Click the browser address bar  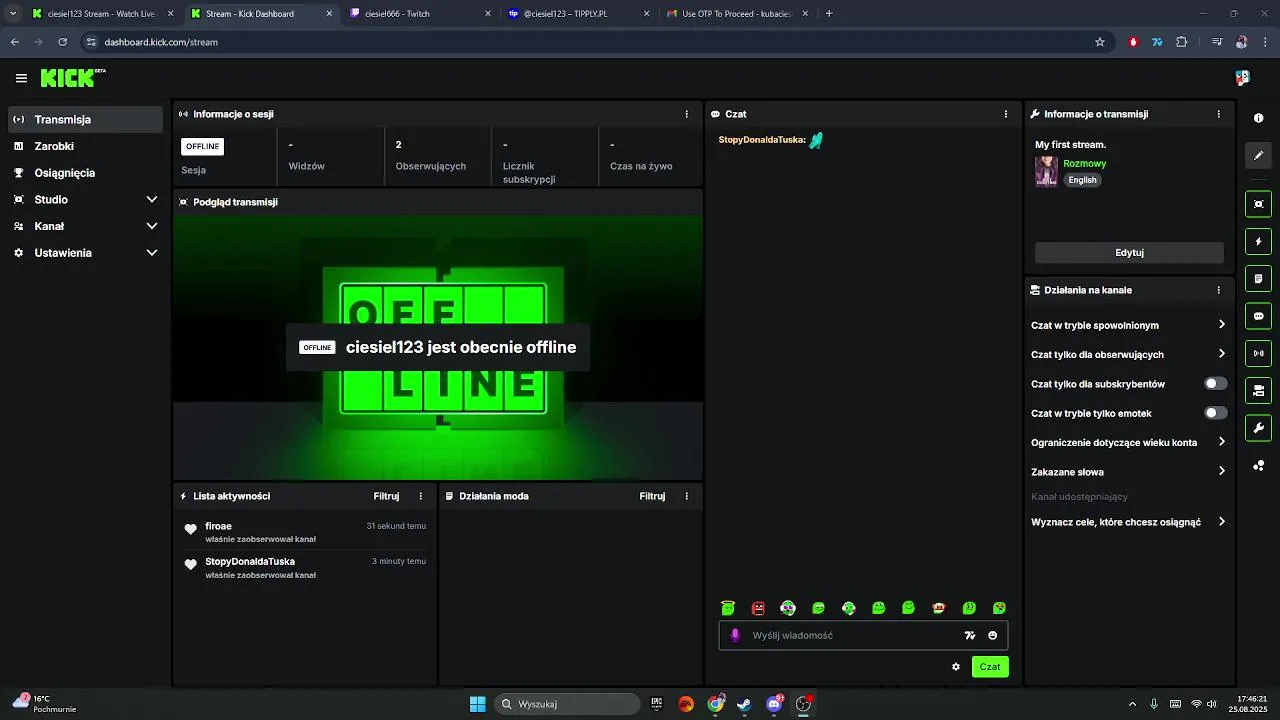(590, 42)
